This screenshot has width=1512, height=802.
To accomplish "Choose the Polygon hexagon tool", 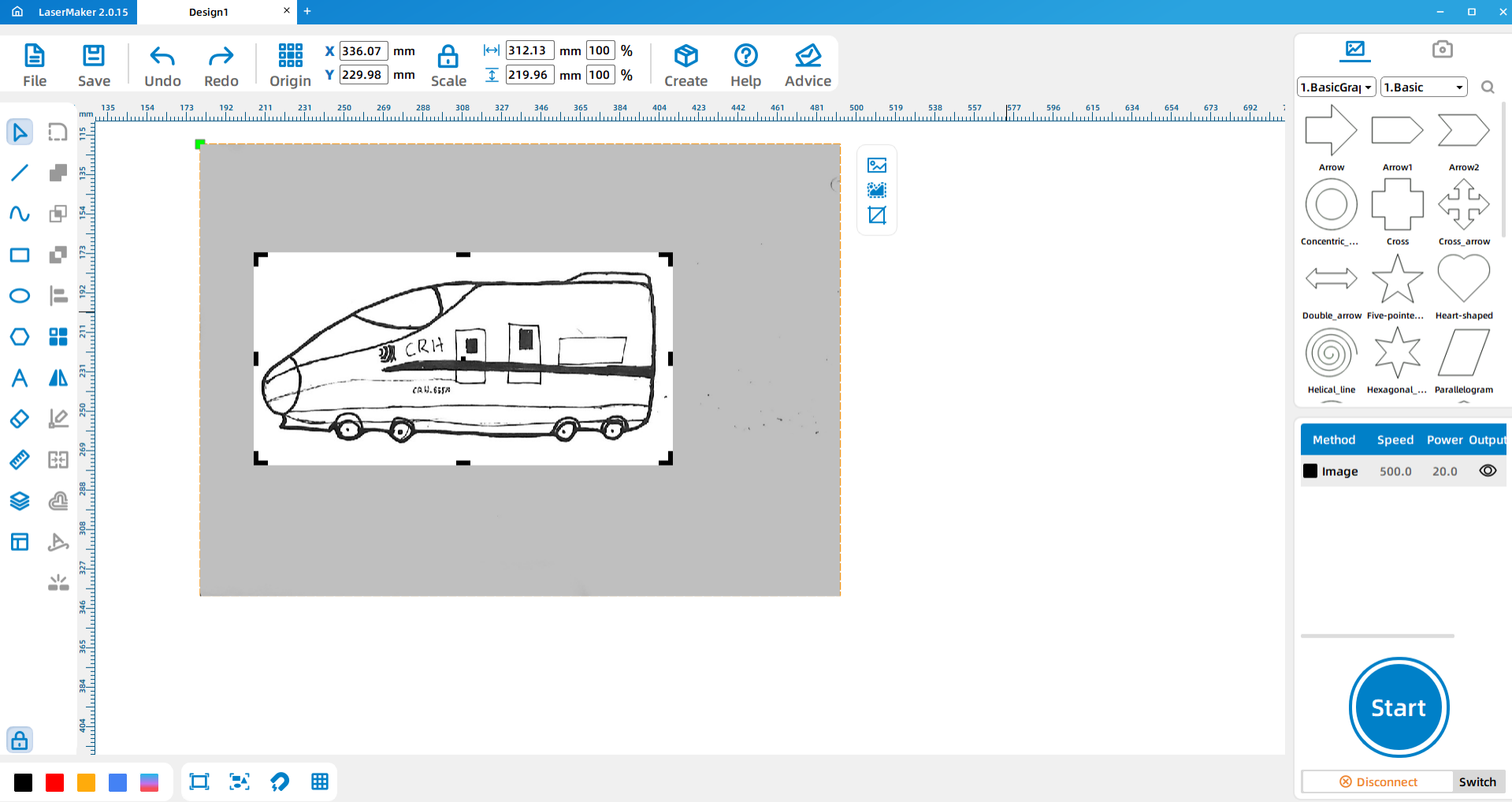I will tap(20, 336).
